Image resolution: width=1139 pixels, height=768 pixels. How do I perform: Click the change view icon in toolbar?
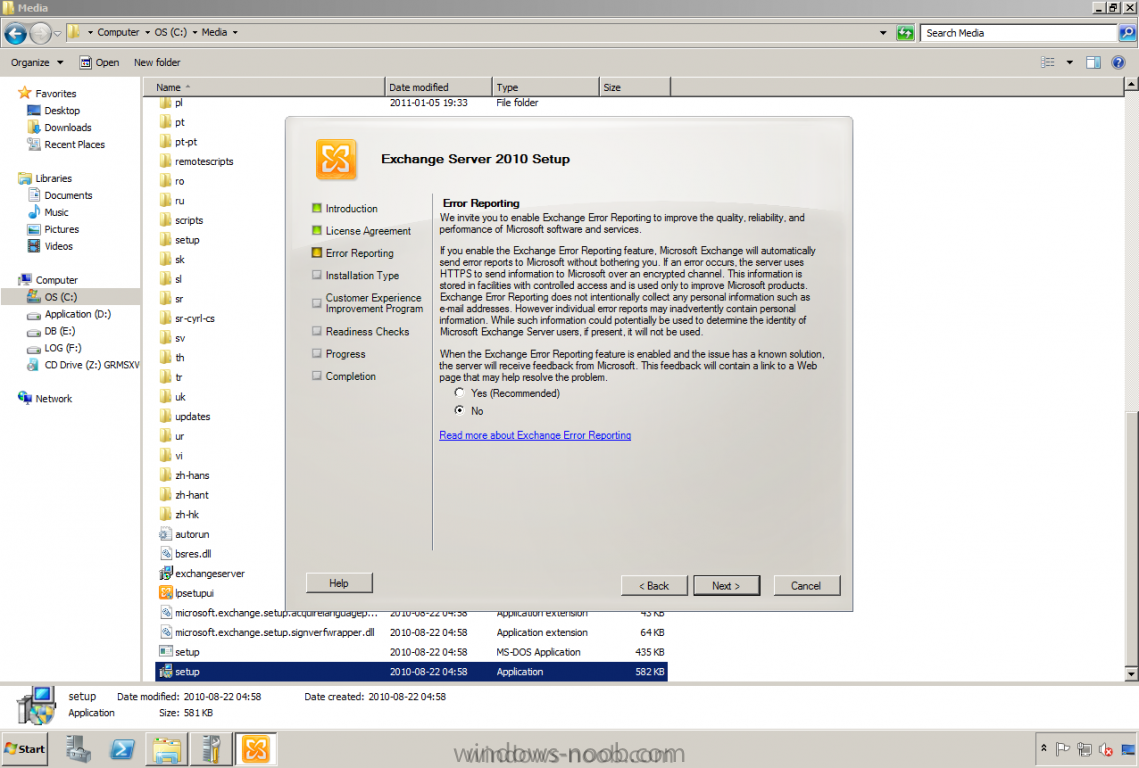pos(1047,62)
